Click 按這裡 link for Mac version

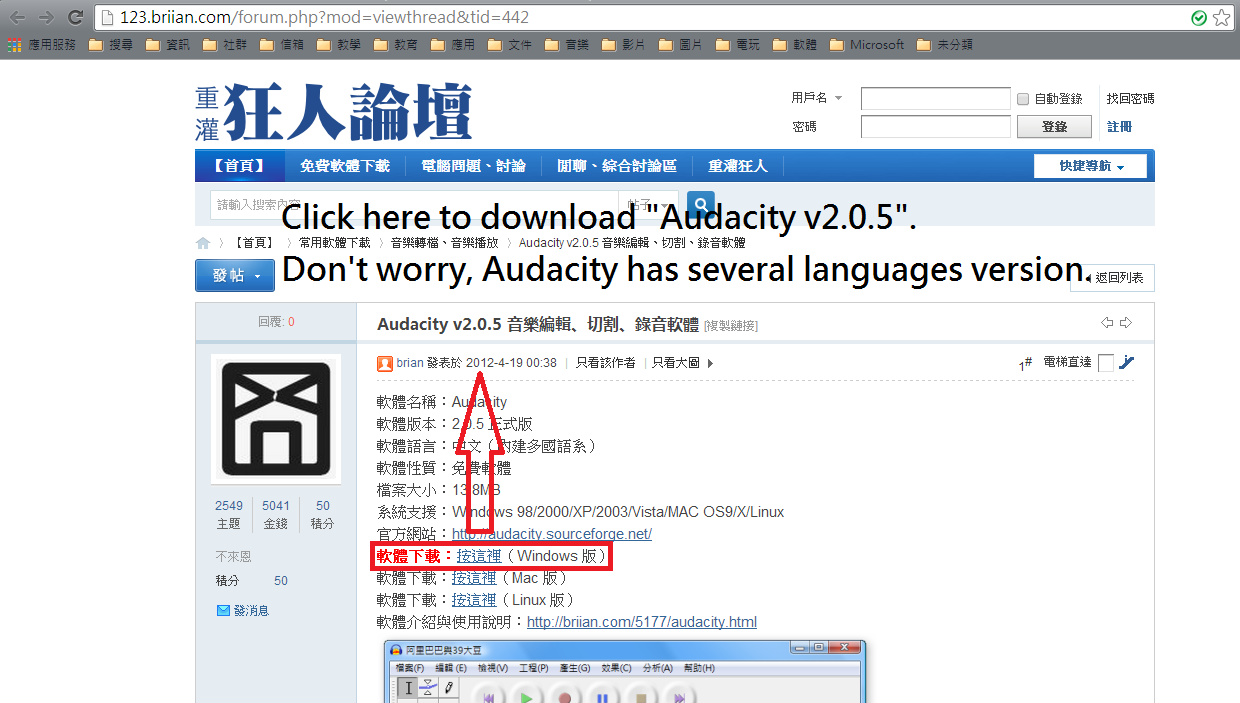(474, 578)
